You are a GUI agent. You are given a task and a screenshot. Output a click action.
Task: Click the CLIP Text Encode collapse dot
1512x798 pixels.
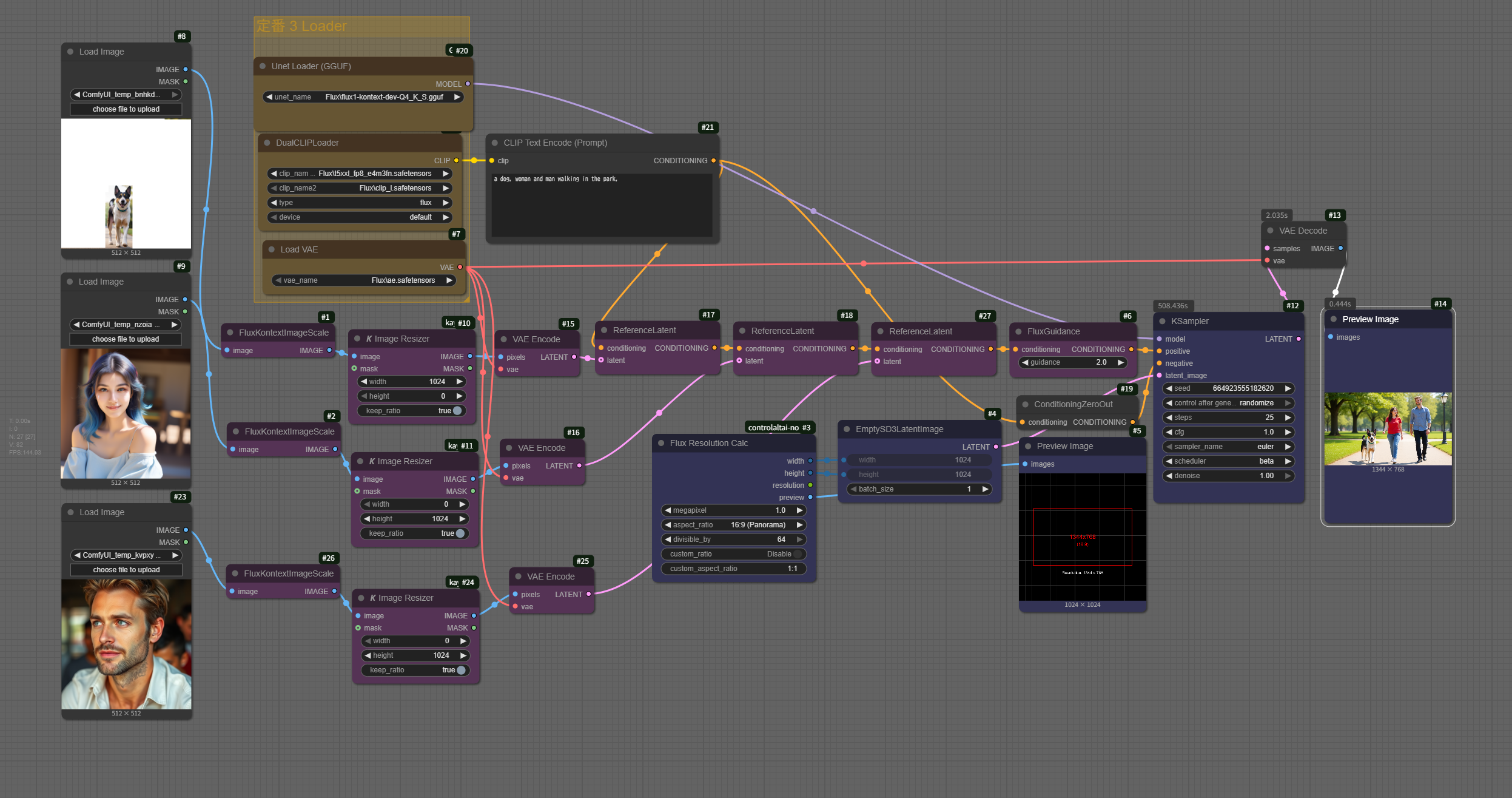[495, 143]
